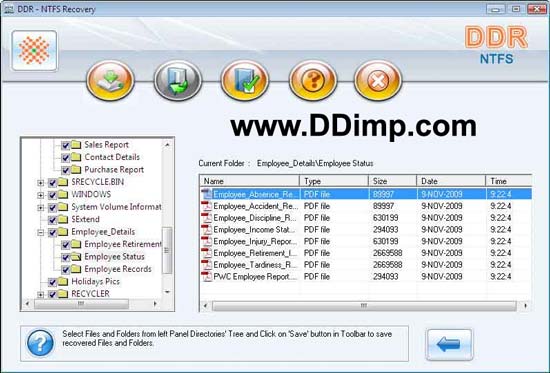Expand the RECYCLER folder tree node
550x373 pixels.
[41, 294]
